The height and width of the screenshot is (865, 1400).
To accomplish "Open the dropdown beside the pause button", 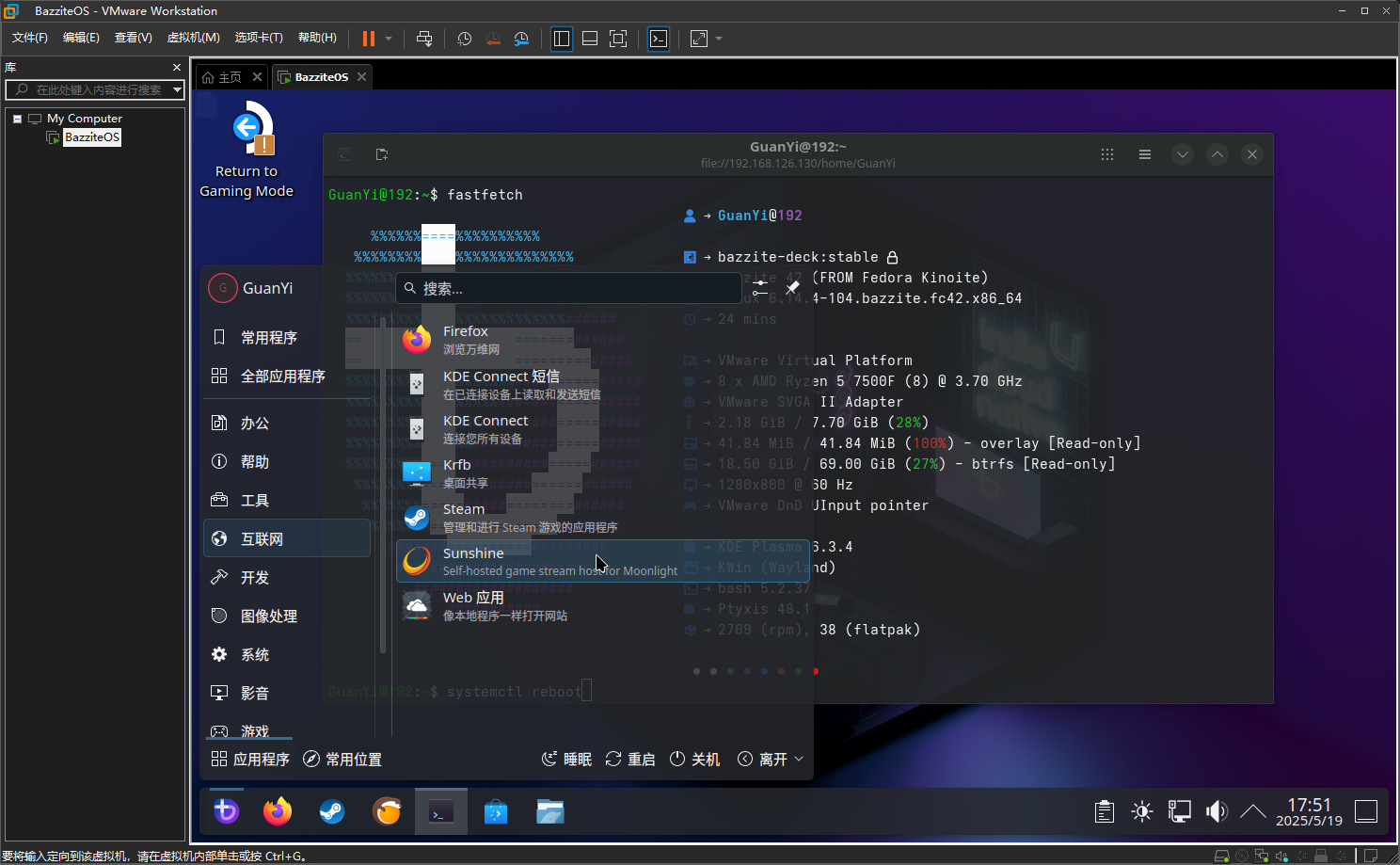I will [389, 39].
